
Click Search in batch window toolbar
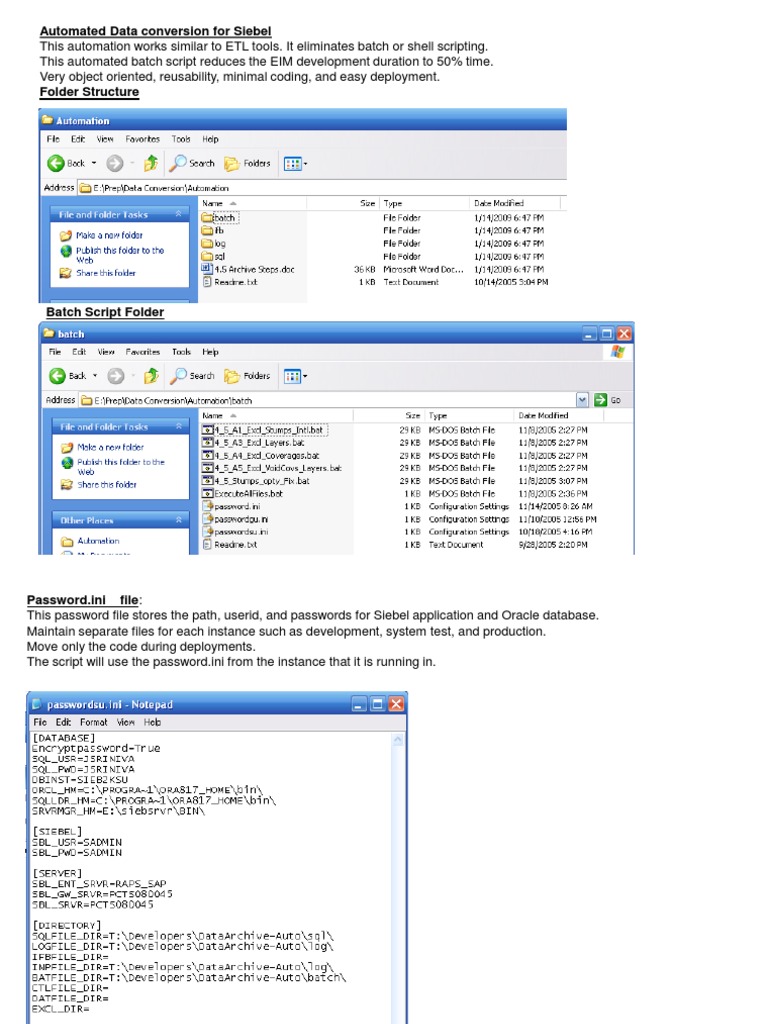pos(193,376)
